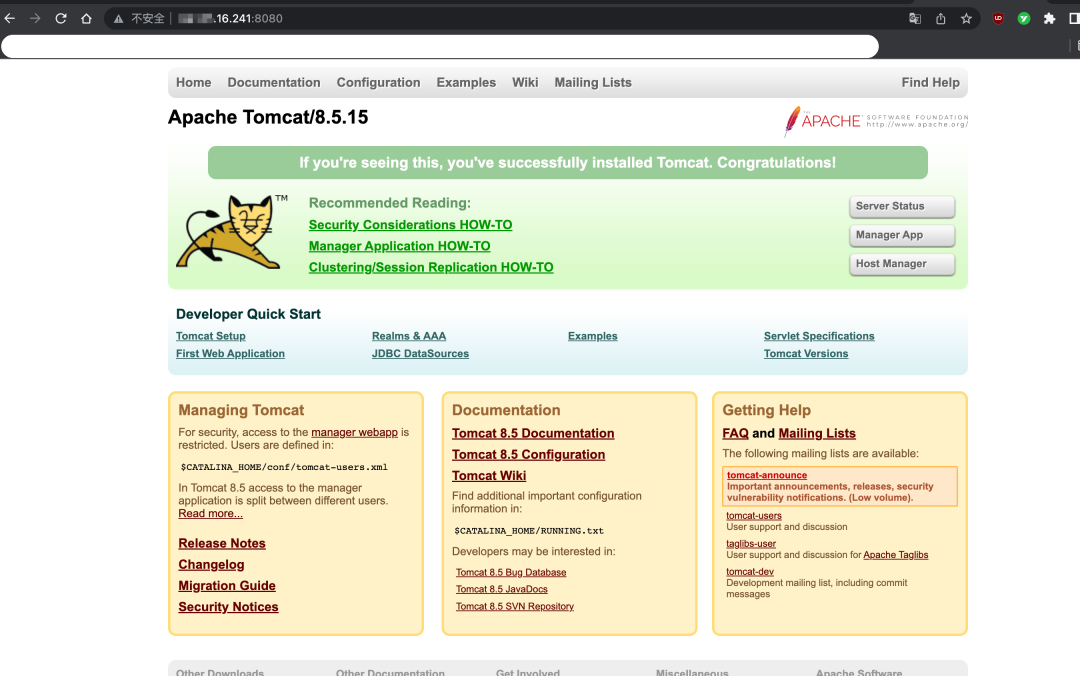1080x676 pixels.
Task: Open the Documentation nav item
Action: point(274,83)
